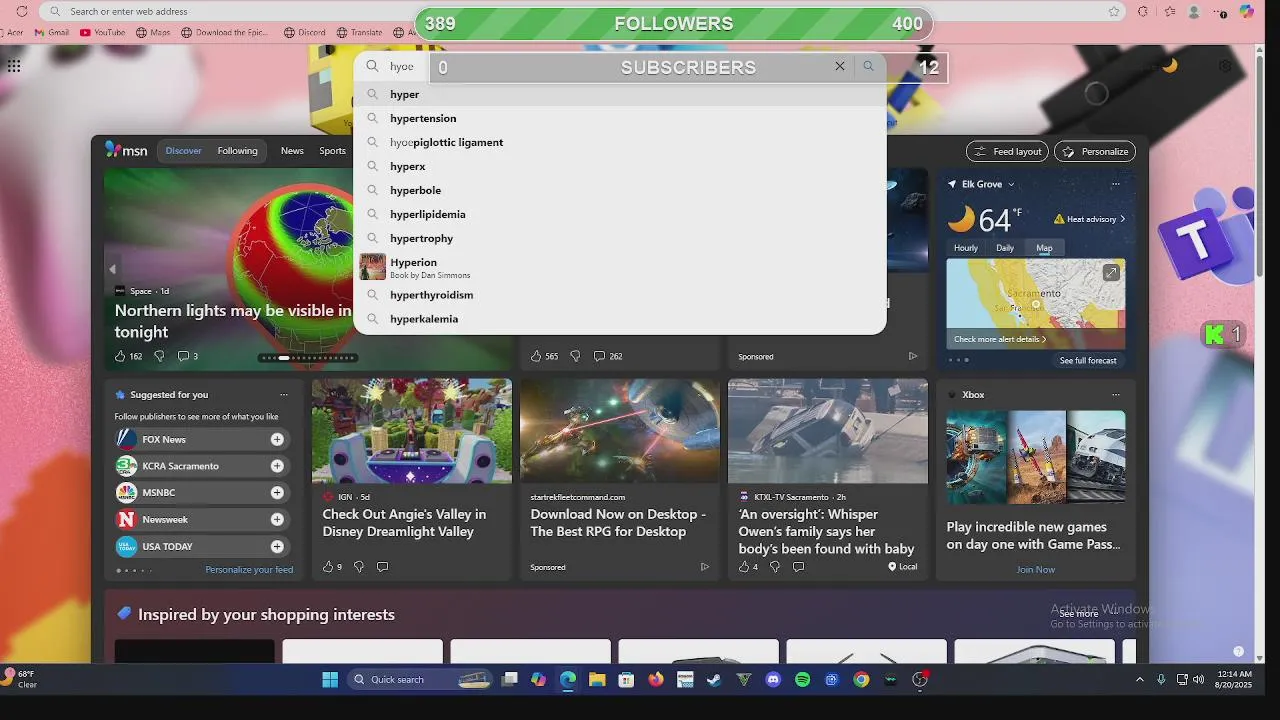This screenshot has width=1280, height=720.
Task: Show hidden icons chevron in system tray
Action: [1139, 680]
